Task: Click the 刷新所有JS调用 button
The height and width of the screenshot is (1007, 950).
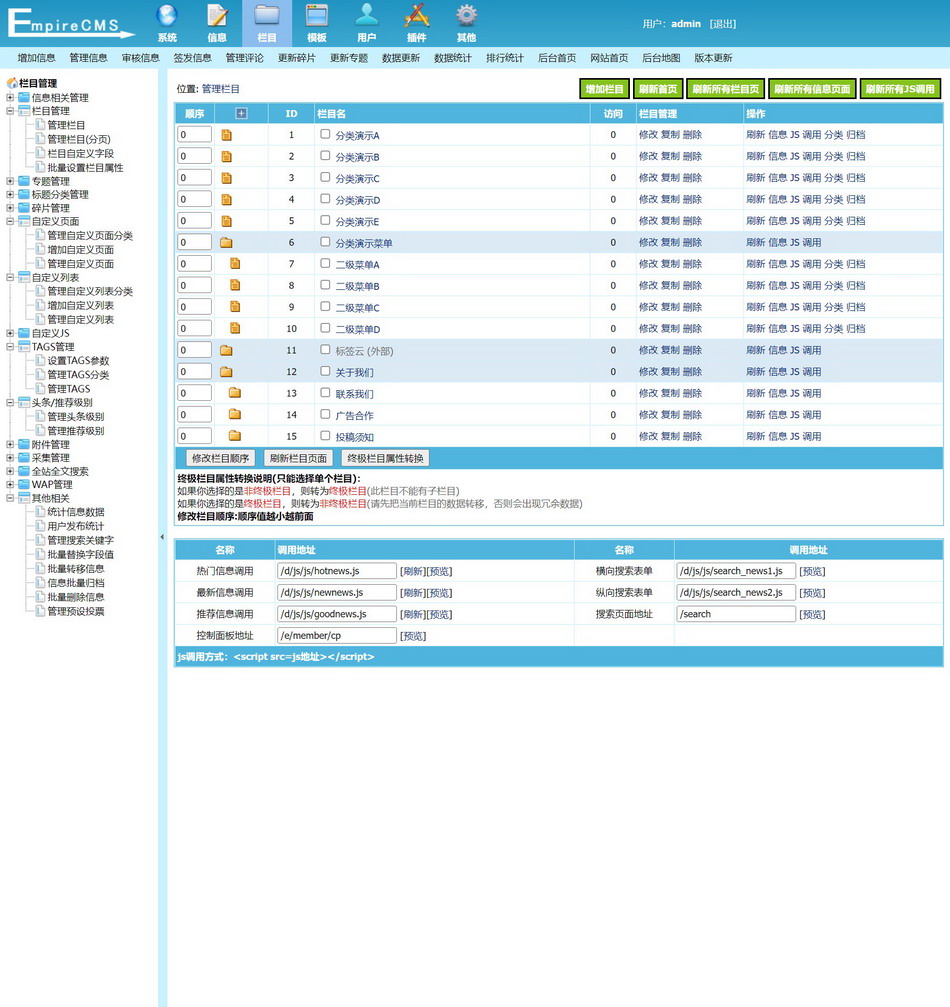Action: click(x=900, y=89)
